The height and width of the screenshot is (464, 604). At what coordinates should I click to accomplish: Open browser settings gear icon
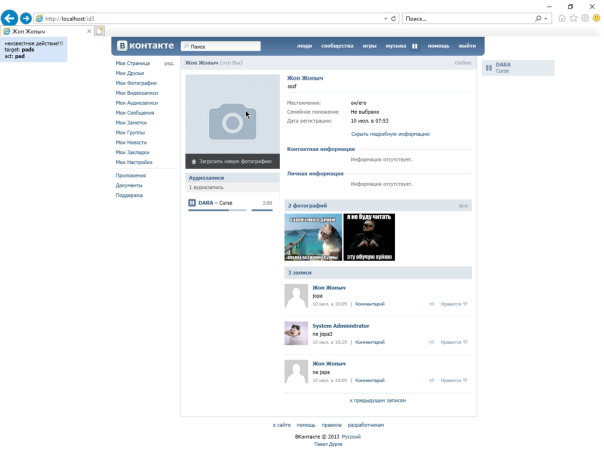click(x=585, y=18)
